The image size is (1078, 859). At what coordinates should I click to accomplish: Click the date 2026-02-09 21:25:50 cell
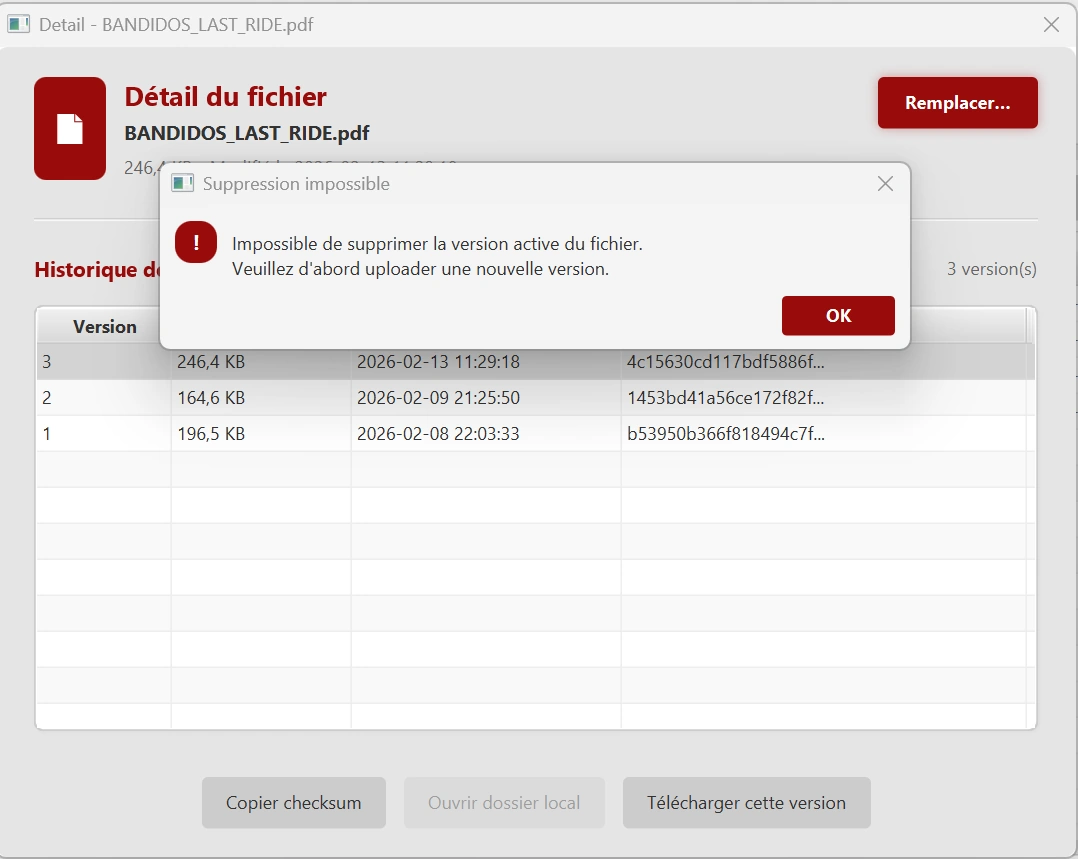(x=438, y=398)
